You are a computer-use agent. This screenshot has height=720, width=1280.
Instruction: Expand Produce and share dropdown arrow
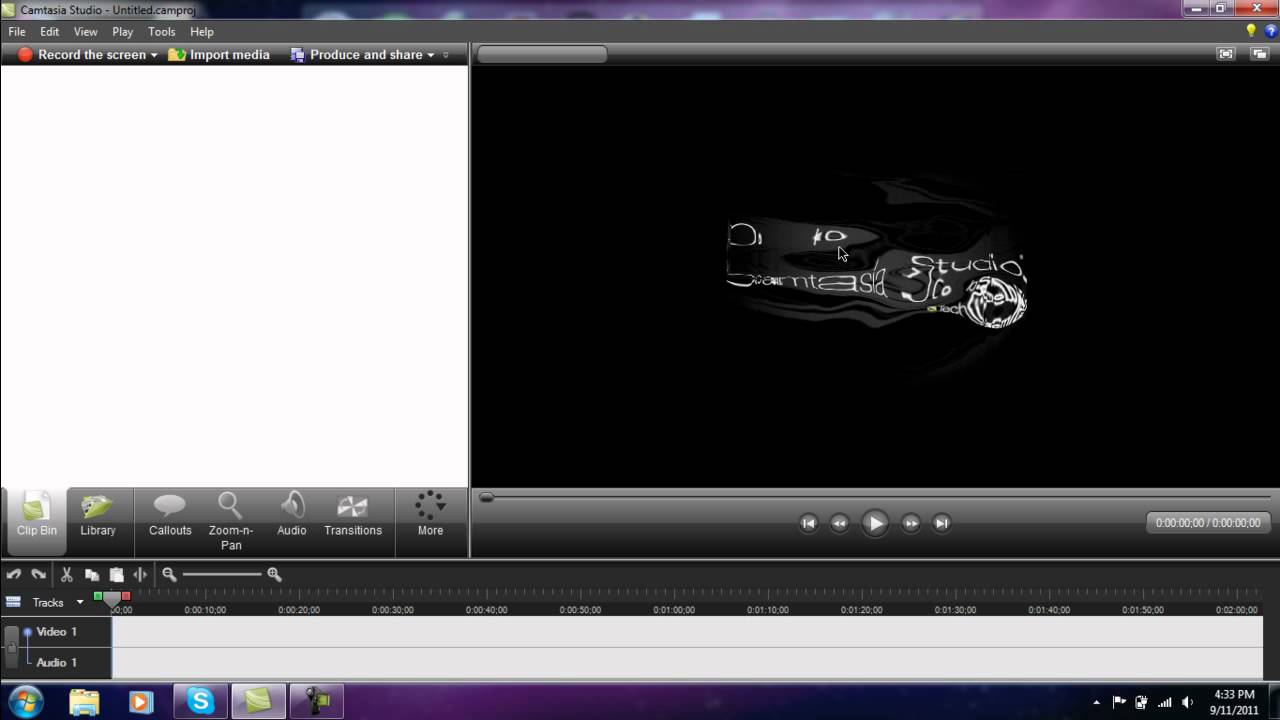coord(431,55)
